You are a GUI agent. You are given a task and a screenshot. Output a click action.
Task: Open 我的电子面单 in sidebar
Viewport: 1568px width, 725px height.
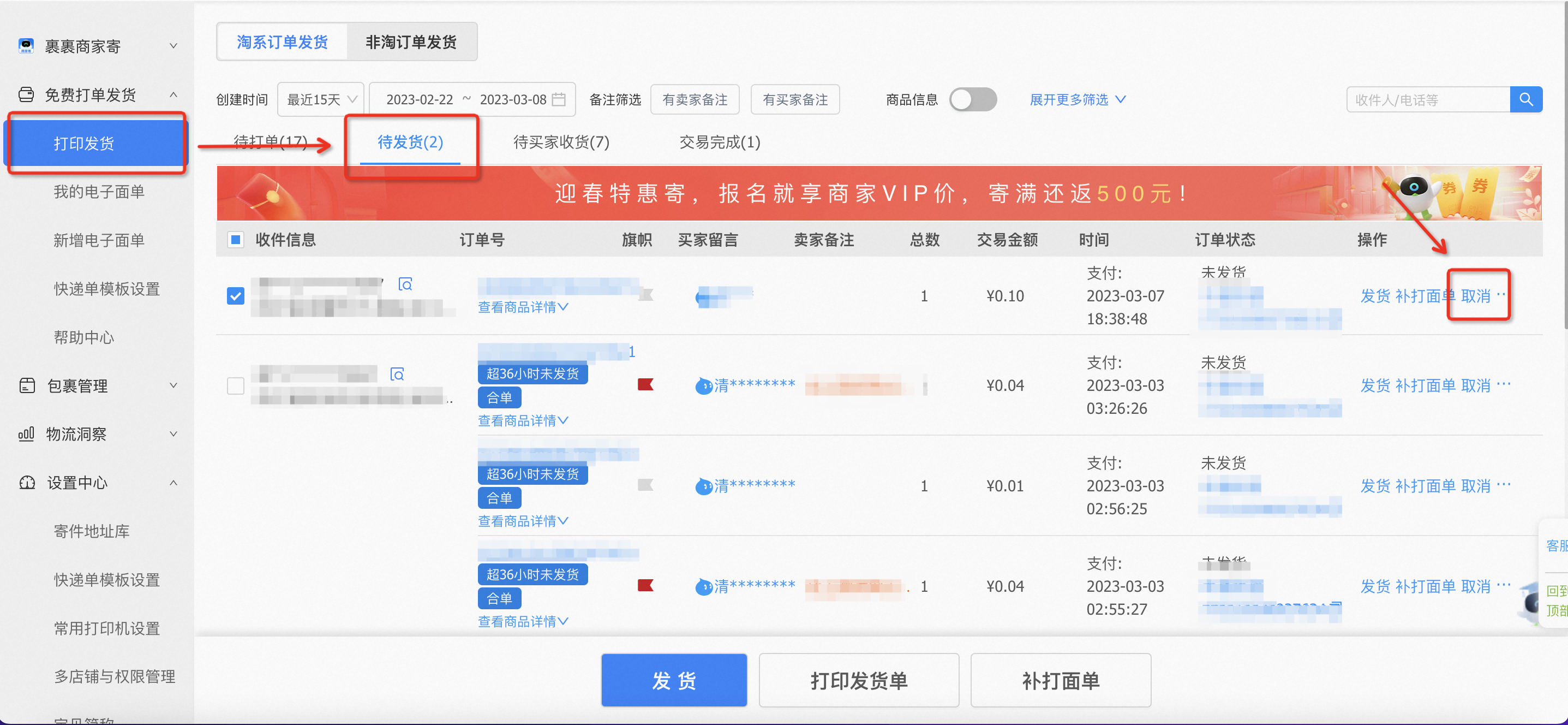[99, 192]
